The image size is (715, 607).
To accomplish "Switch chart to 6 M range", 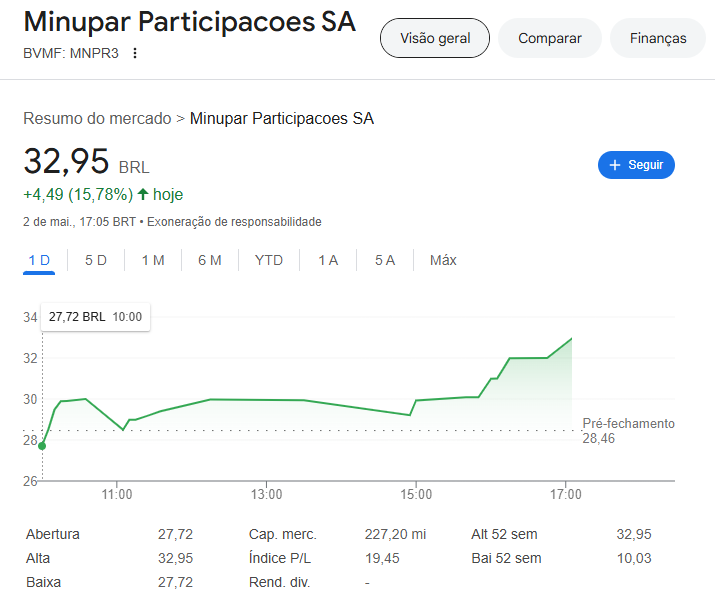I will 210,260.
